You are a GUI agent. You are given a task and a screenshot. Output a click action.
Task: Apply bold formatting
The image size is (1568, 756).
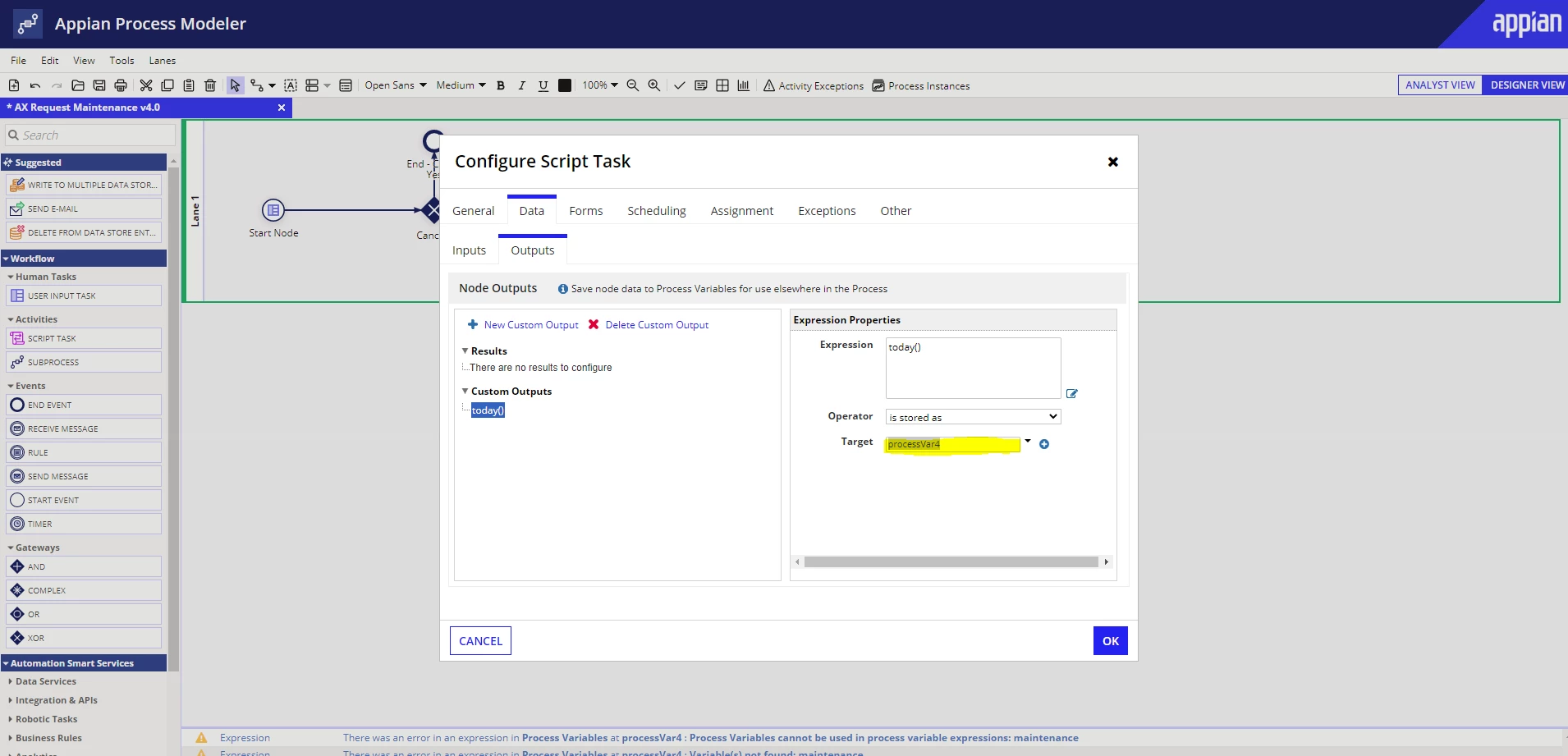click(x=501, y=85)
